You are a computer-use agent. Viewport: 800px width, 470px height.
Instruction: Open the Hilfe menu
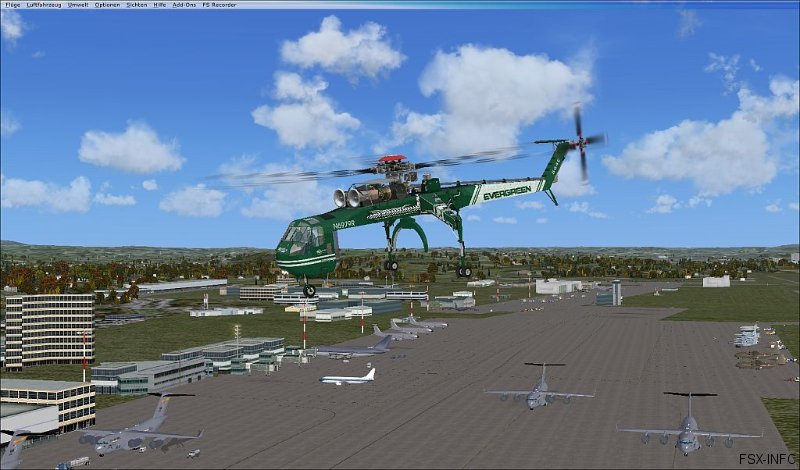(160, 5)
